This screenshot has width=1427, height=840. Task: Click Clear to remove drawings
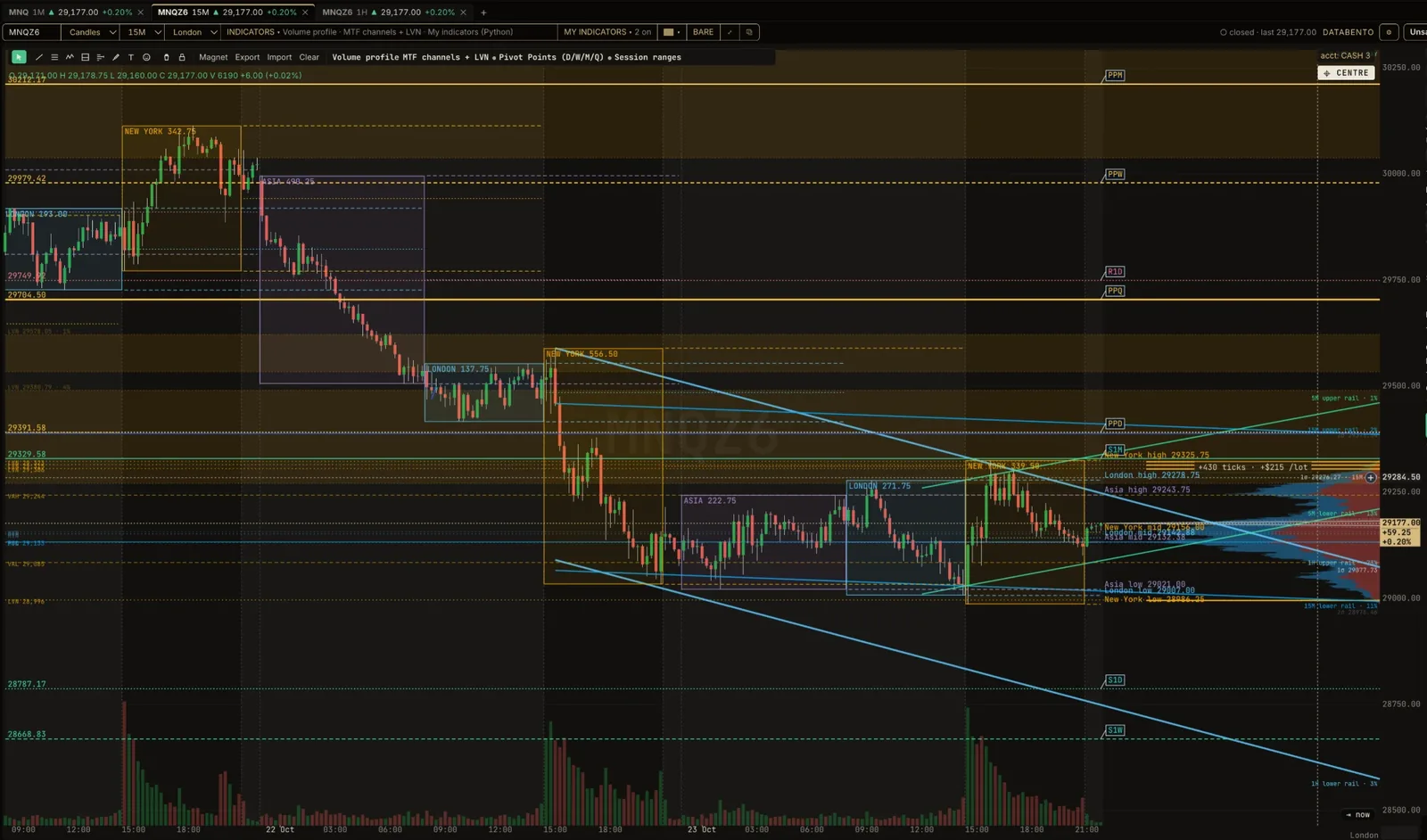pyautogui.click(x=309, y=57)
